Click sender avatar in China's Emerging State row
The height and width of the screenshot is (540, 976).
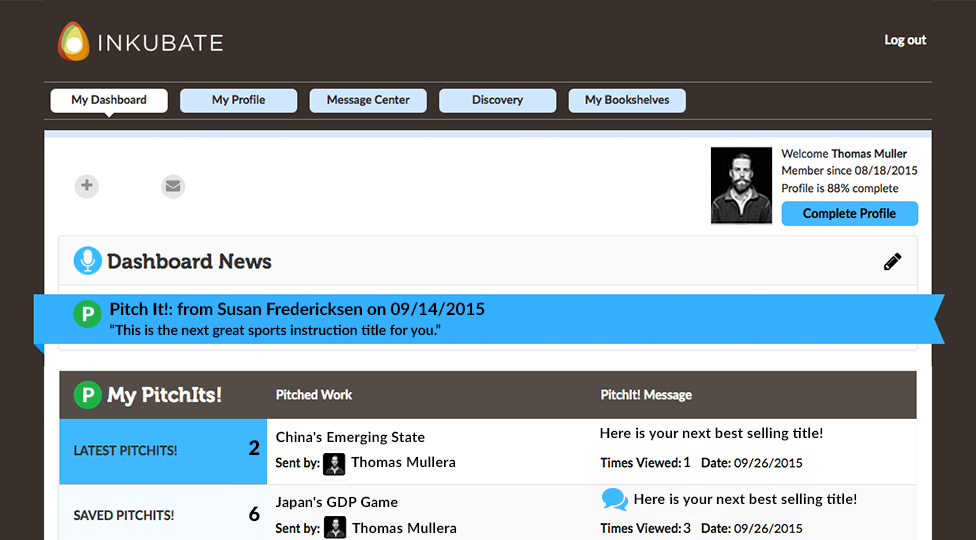pyautogui.click(x=334, y=463)
